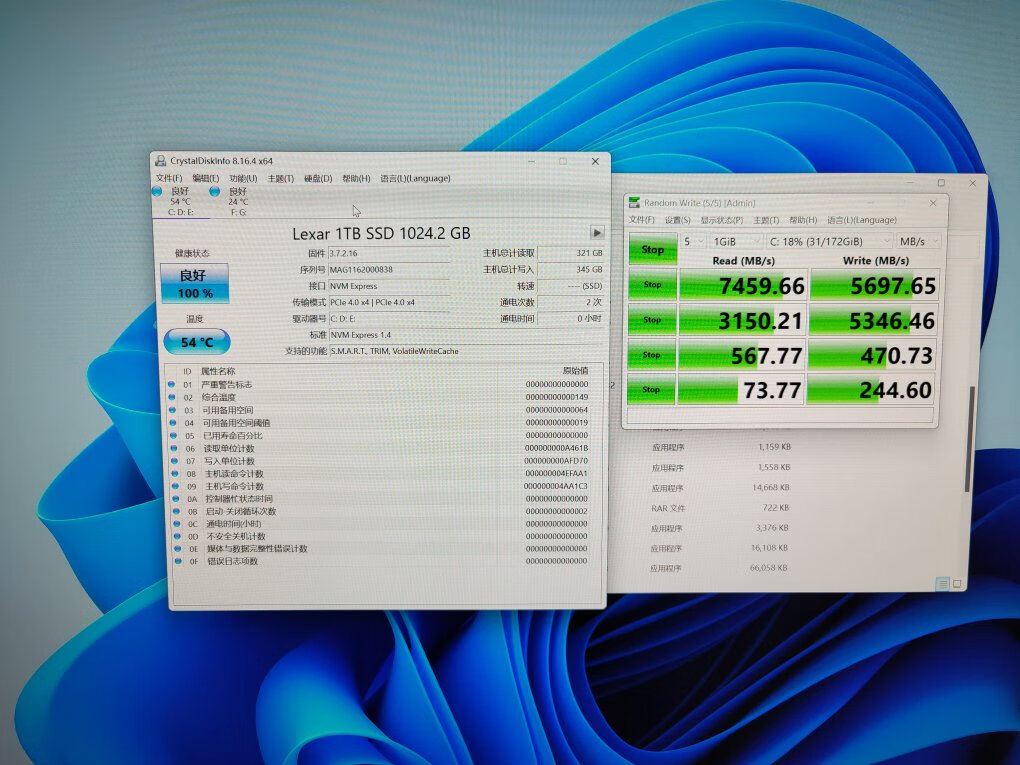Click the 良好 100% health status box
Image resolution: width=1020 pixels, height=765 pixels.
click(x=195, y=284)
